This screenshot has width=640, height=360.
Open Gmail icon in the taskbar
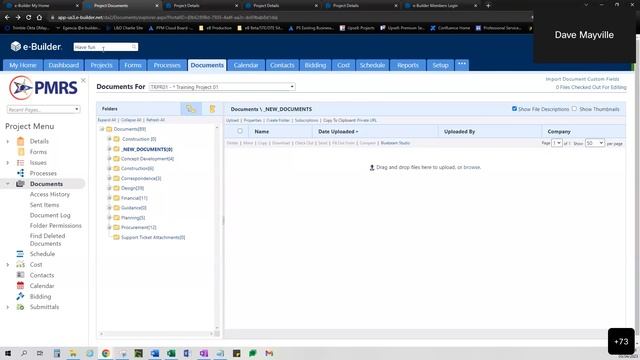pos(269,353)
